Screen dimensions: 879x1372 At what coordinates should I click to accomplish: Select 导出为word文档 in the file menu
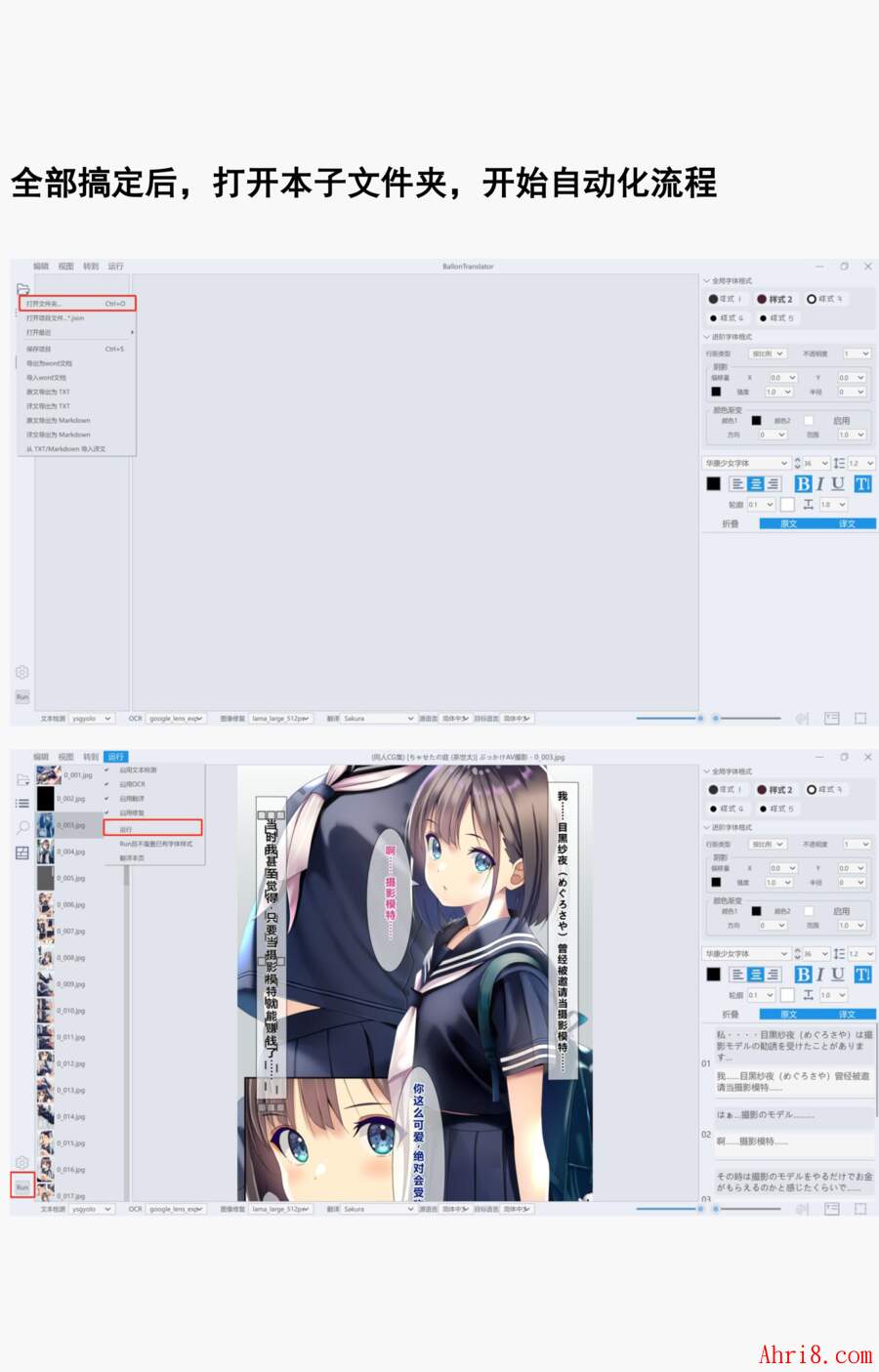coord(47,363)
